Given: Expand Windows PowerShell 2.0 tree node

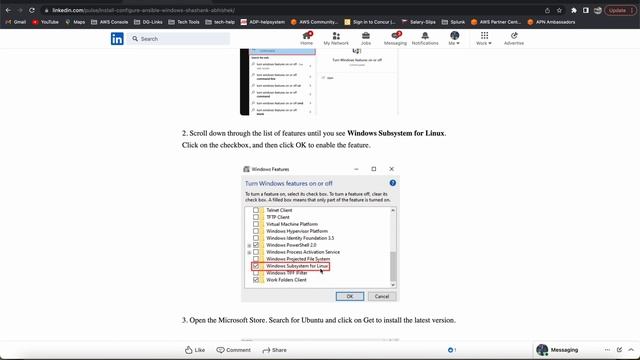Looking at the screenshot, I should click(x=249, y=246).
